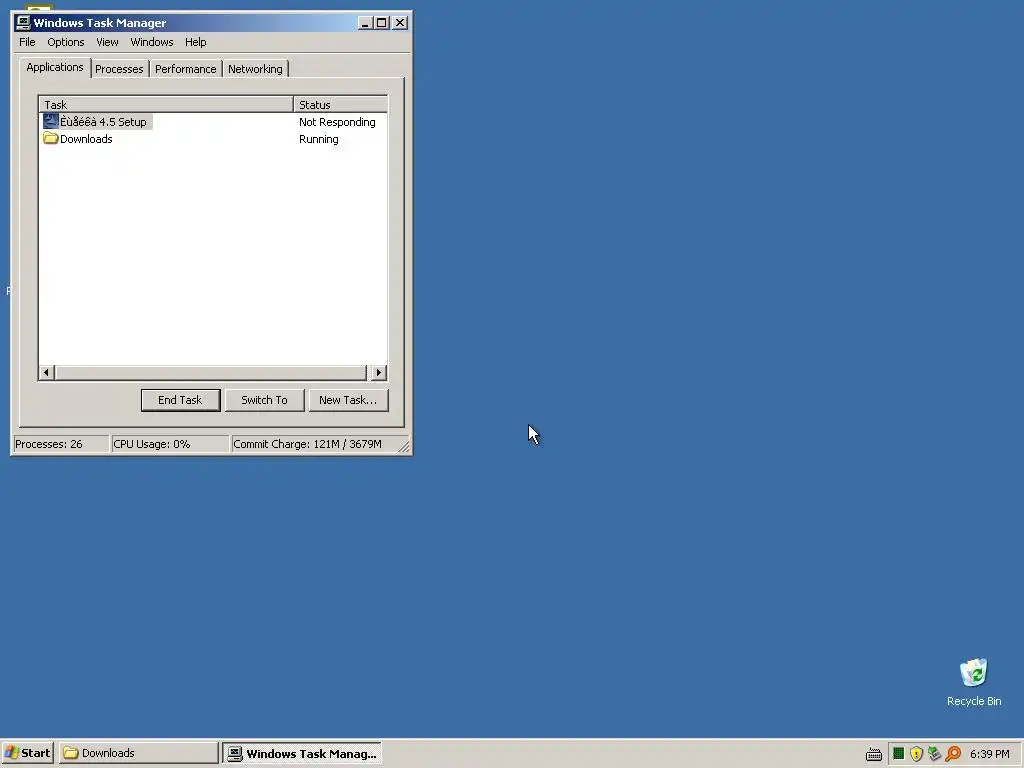Image resolution: width=1024 pixels, height=768 pixels.
Task: Switch to the Networking tab
Action: pyautogui.click(x=255, y=69)
